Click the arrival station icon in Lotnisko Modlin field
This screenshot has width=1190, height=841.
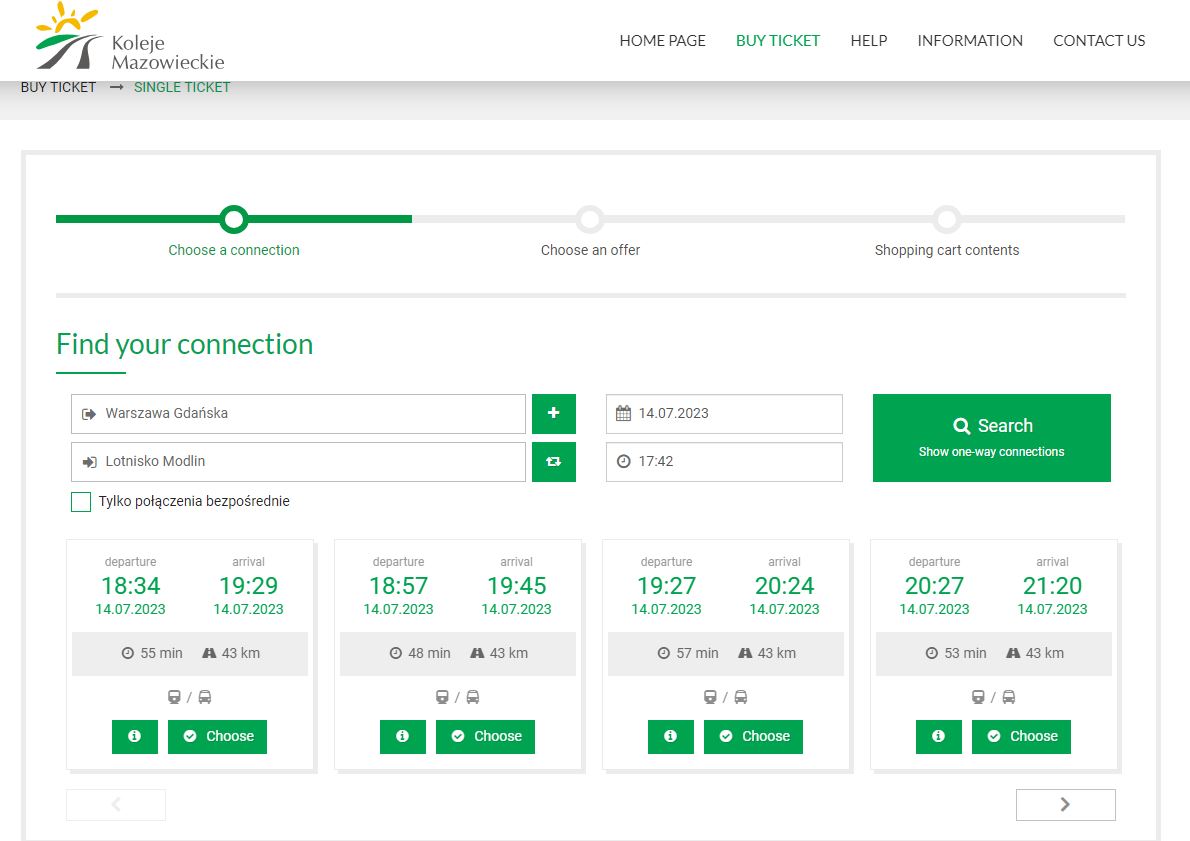pyautogui.click(x=89, y=462)
